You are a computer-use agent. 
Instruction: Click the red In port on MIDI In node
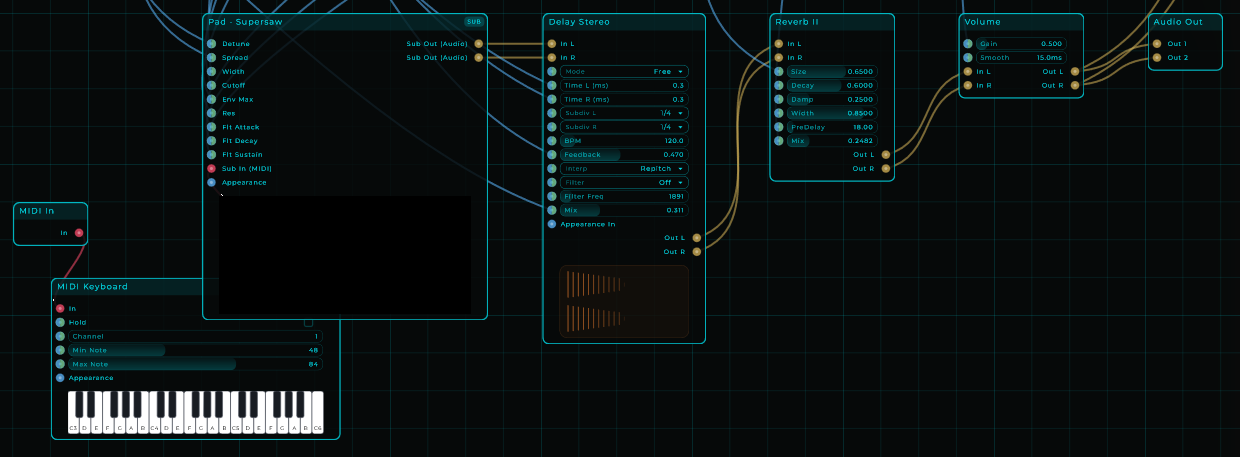[79, 233]
